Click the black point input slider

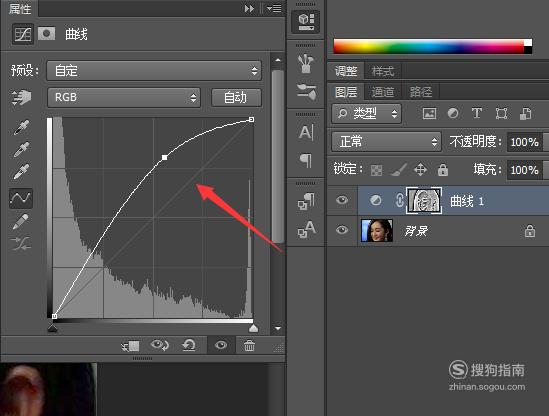pyautogui.click(x=53, y=328)
